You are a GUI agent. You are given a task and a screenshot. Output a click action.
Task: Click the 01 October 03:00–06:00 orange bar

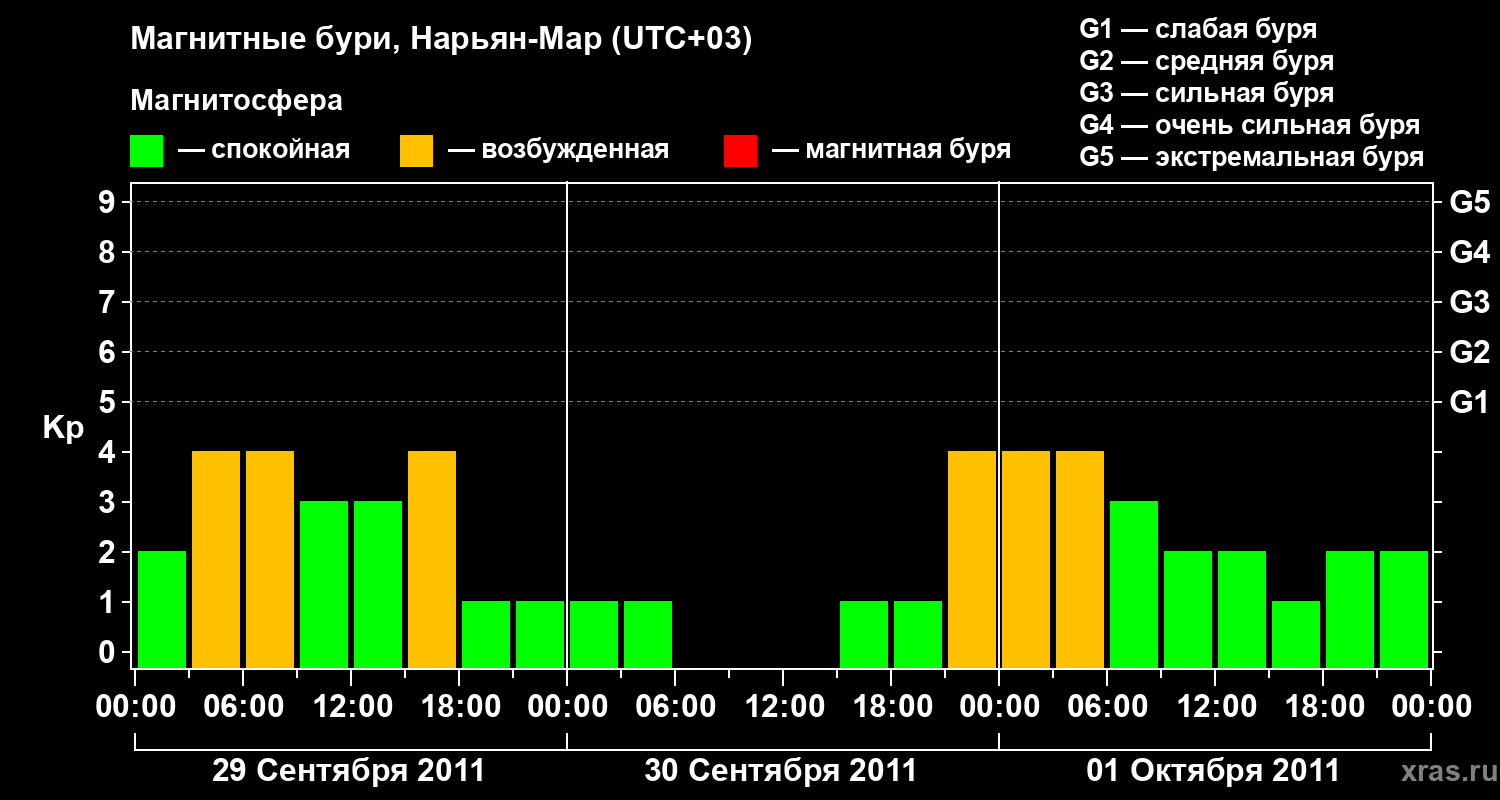pyautogui.click(x=1080, y=559)
